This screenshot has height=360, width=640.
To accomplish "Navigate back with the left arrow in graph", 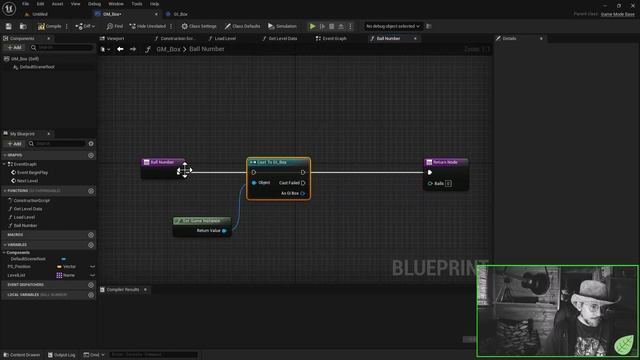I will pos(120,49).
